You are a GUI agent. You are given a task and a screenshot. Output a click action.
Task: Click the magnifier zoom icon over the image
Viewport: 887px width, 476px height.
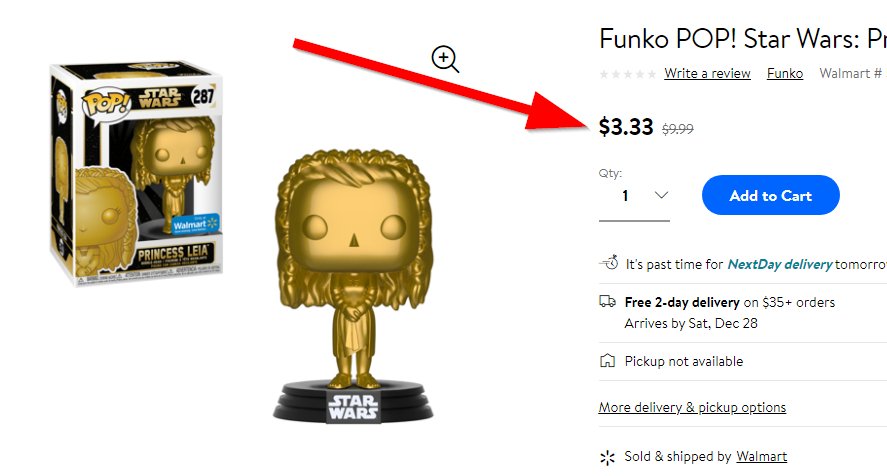point(445,59)
